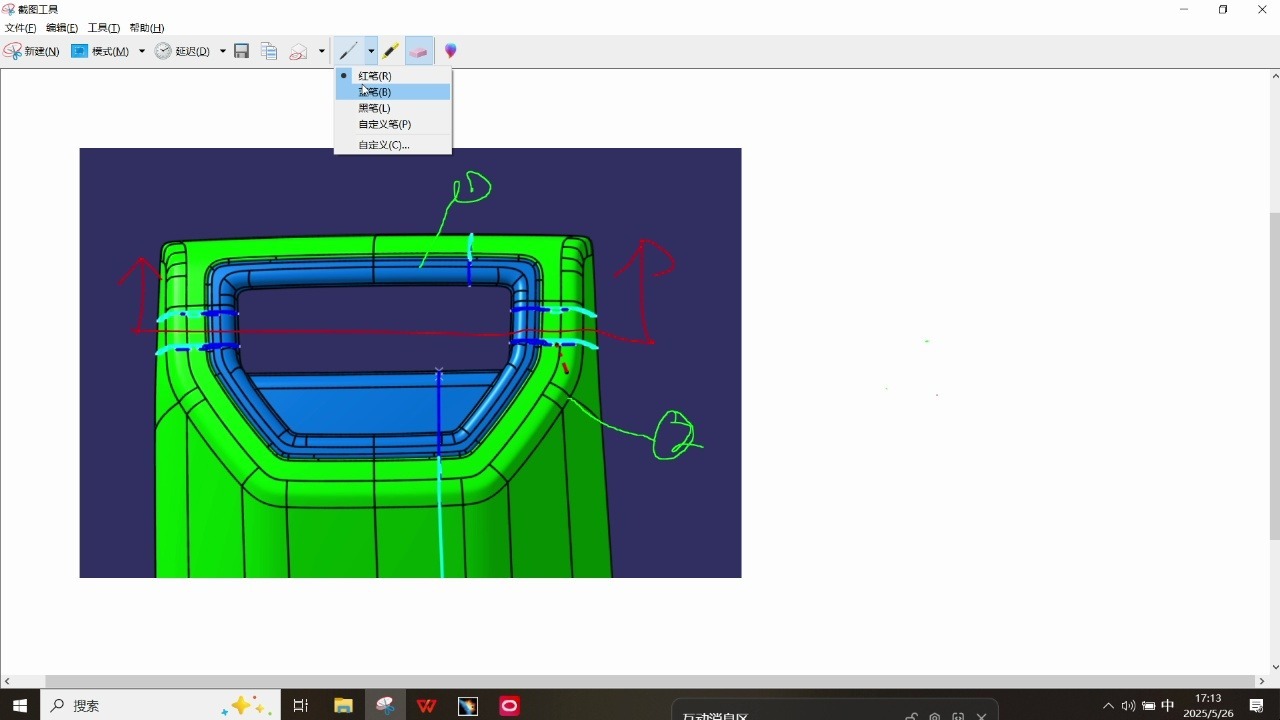Open the Windows Start menu
This screenshot has width=1280, height=720.
pos(20,705)
